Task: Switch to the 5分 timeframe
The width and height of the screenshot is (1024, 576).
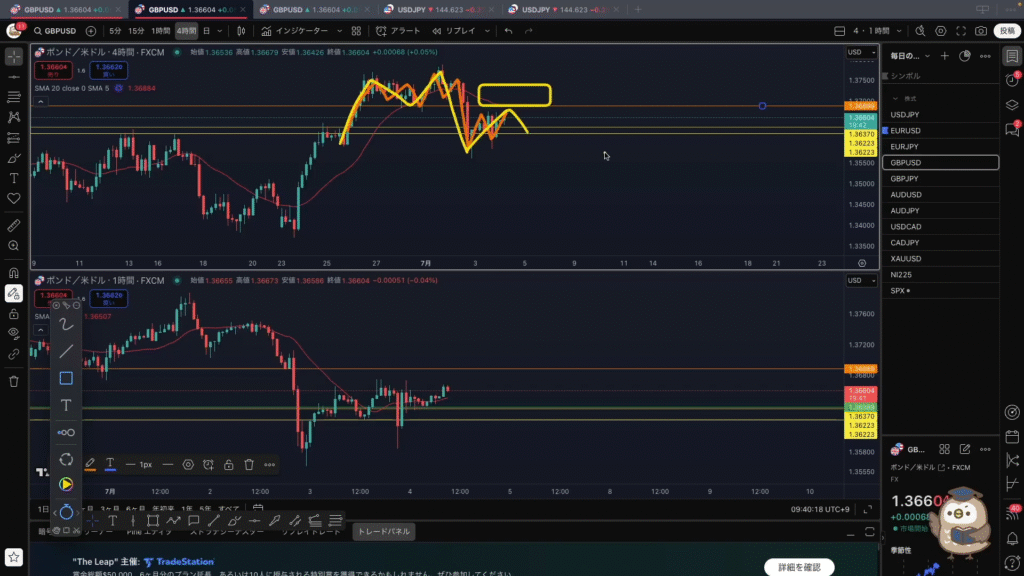Action: [x=116, y=31]
